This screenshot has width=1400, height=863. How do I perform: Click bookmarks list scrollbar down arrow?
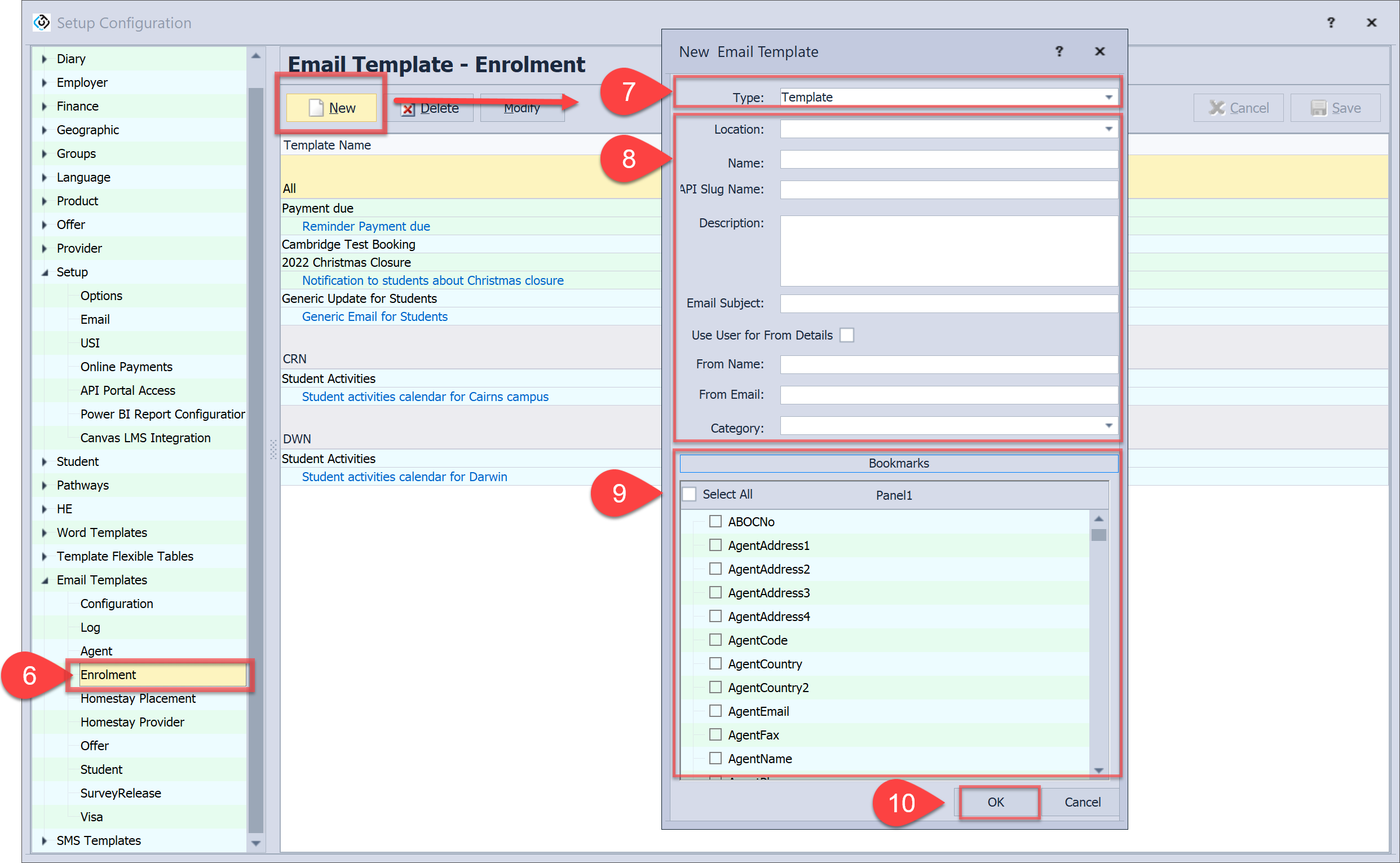(x=1098, y=770)
